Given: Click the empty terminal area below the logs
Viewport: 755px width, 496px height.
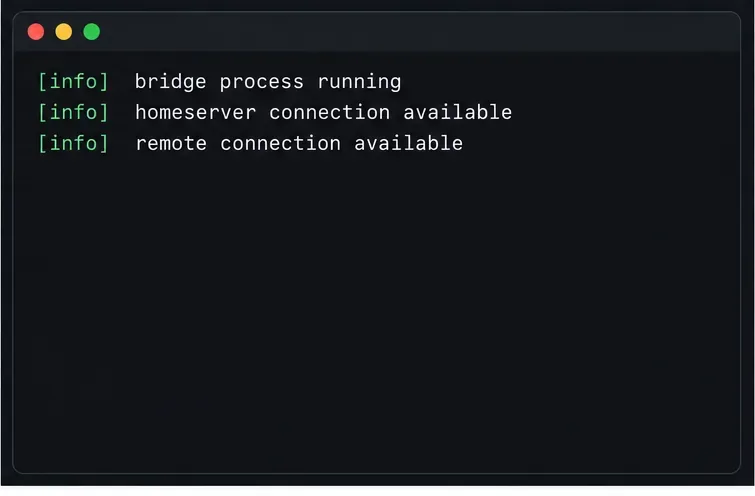Looking at the screenshot, I should 377,313.
